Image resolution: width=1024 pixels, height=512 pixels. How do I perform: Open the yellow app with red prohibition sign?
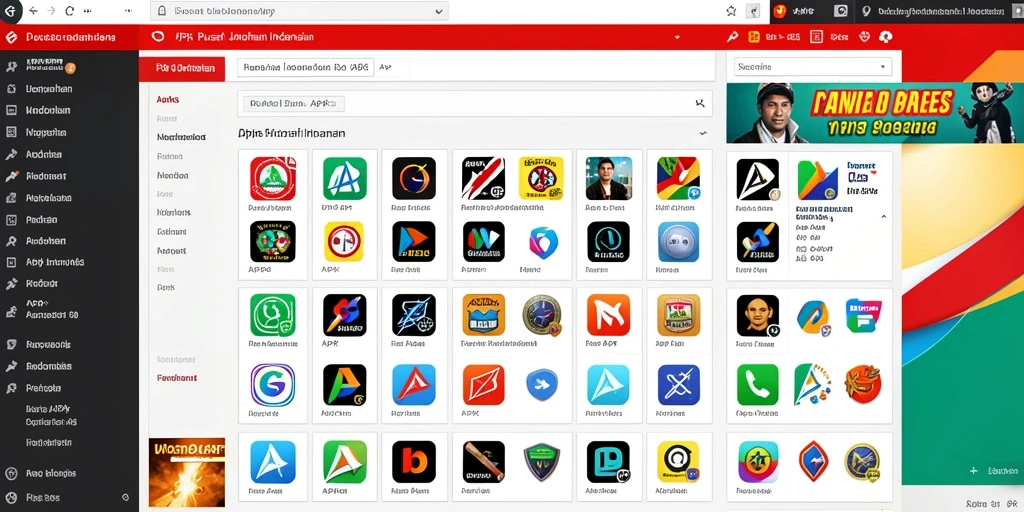541,178
